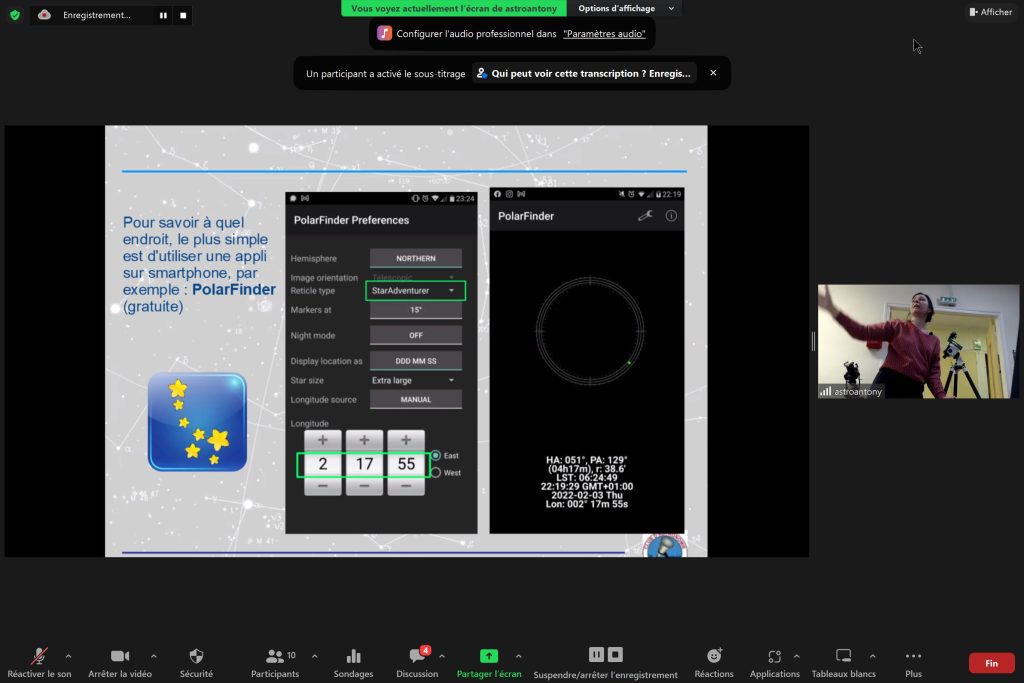Screen dimensions: 1024x683
Task: Click the Afficher view button
Action: (x=991, y=12)
